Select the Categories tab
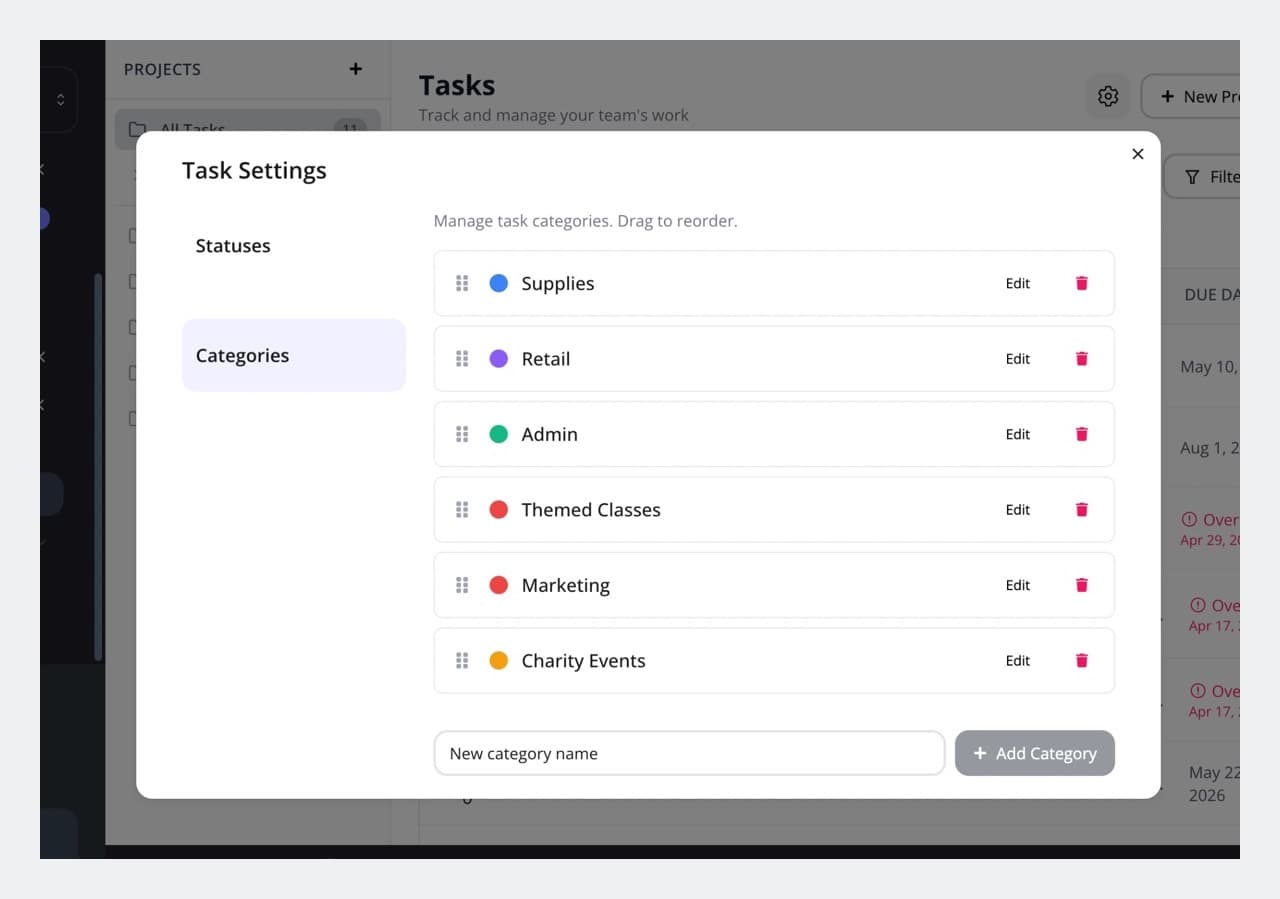This screenshot has width=1280, height=899. [x=294, y=355]
